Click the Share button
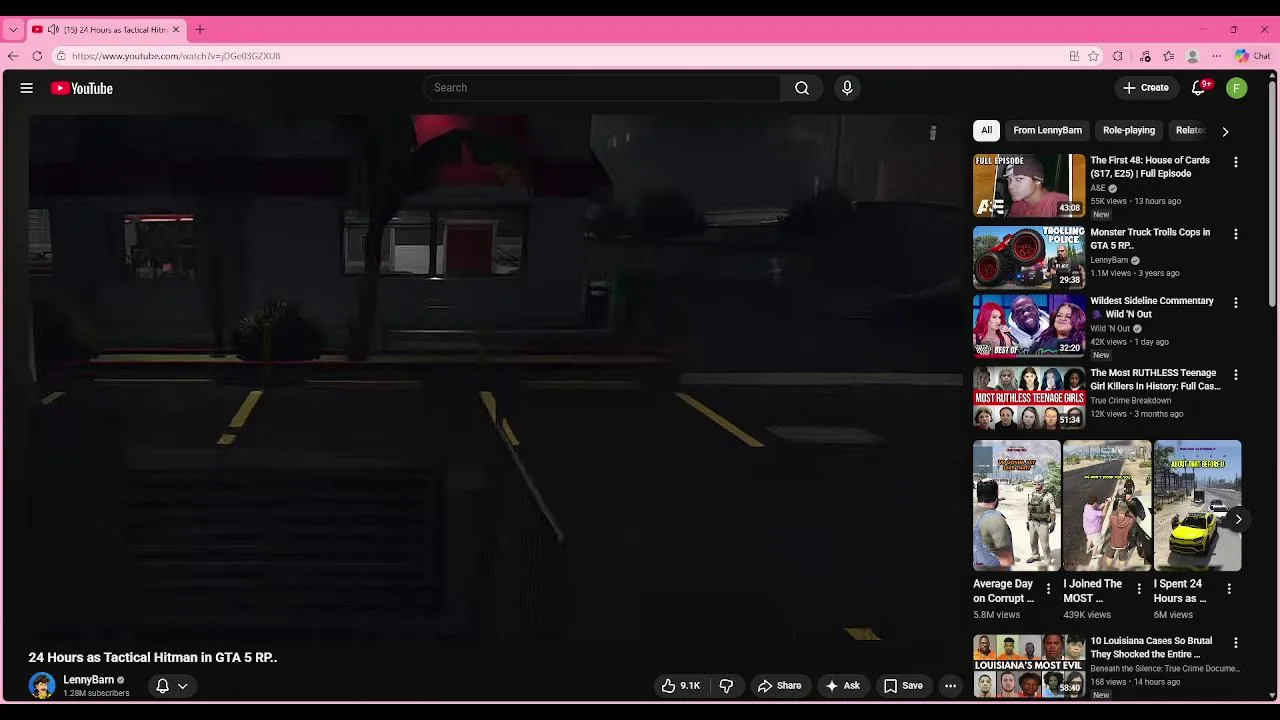 pyautogui.click(x=779, y=686)
